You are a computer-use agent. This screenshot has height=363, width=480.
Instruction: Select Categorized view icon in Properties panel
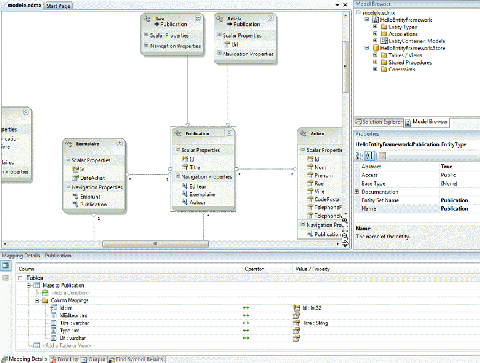(x=359, y=155)
